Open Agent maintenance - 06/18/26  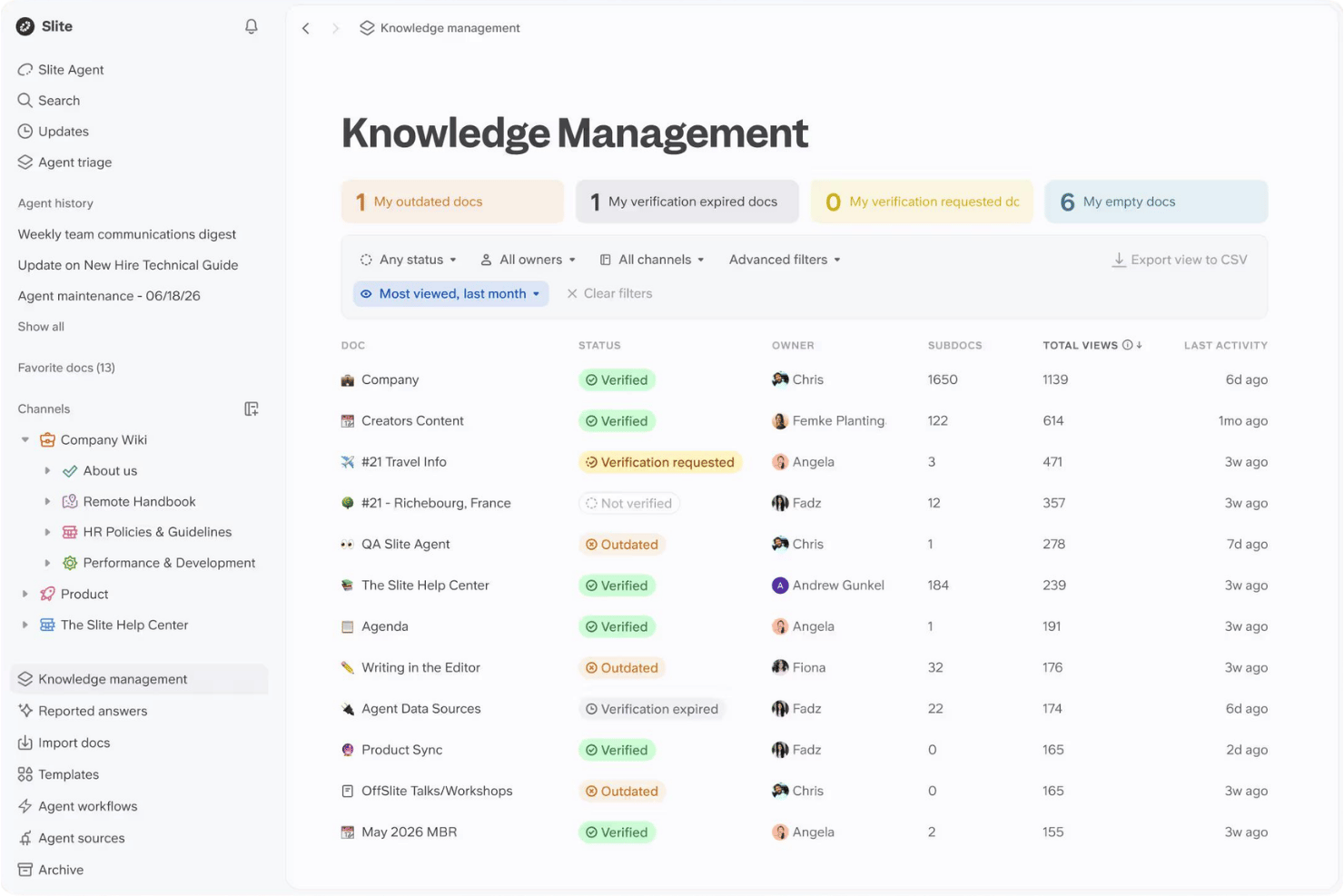click(x=109, y=296)
